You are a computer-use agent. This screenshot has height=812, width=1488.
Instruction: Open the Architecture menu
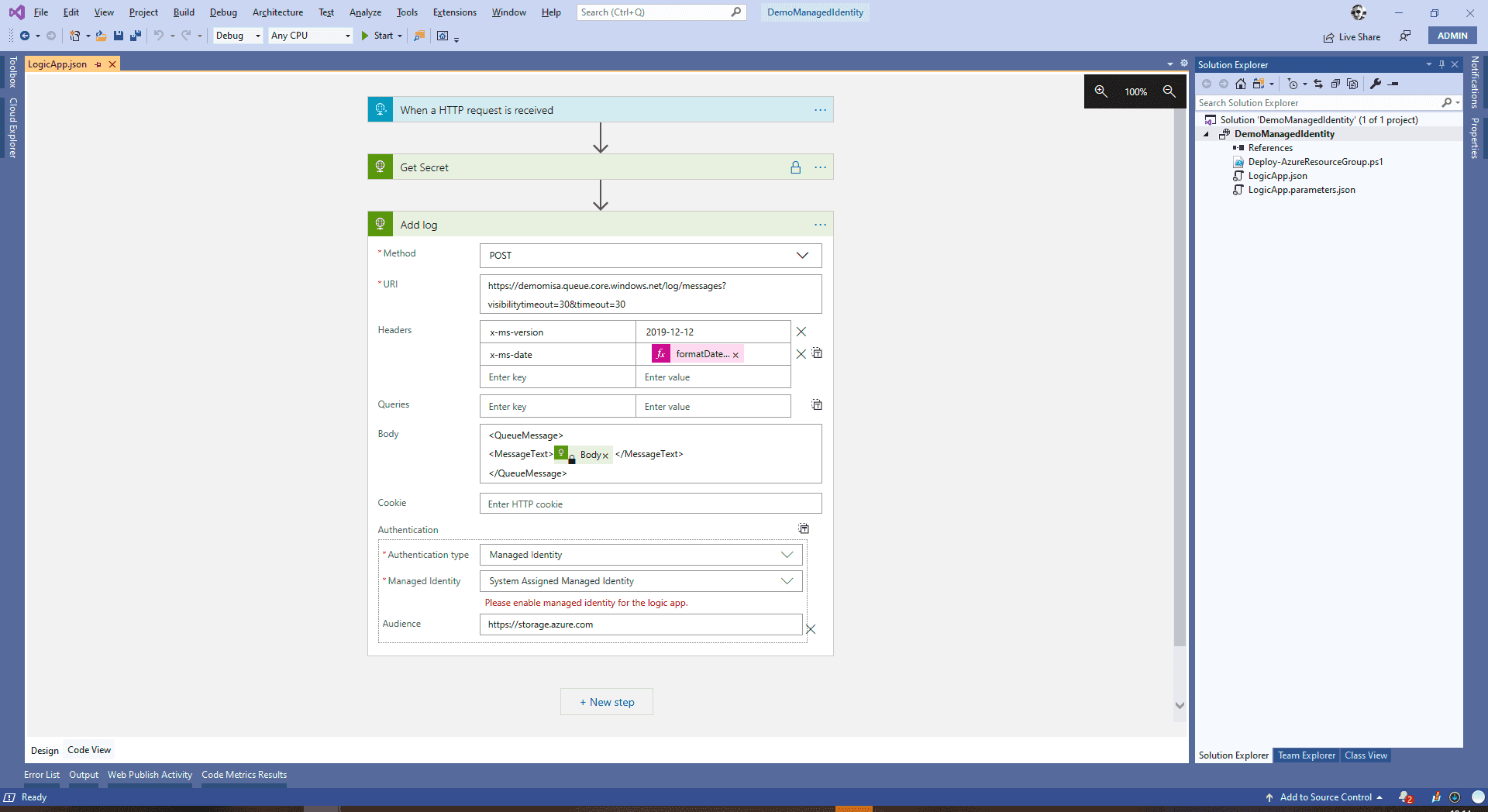tap(277, 12)
